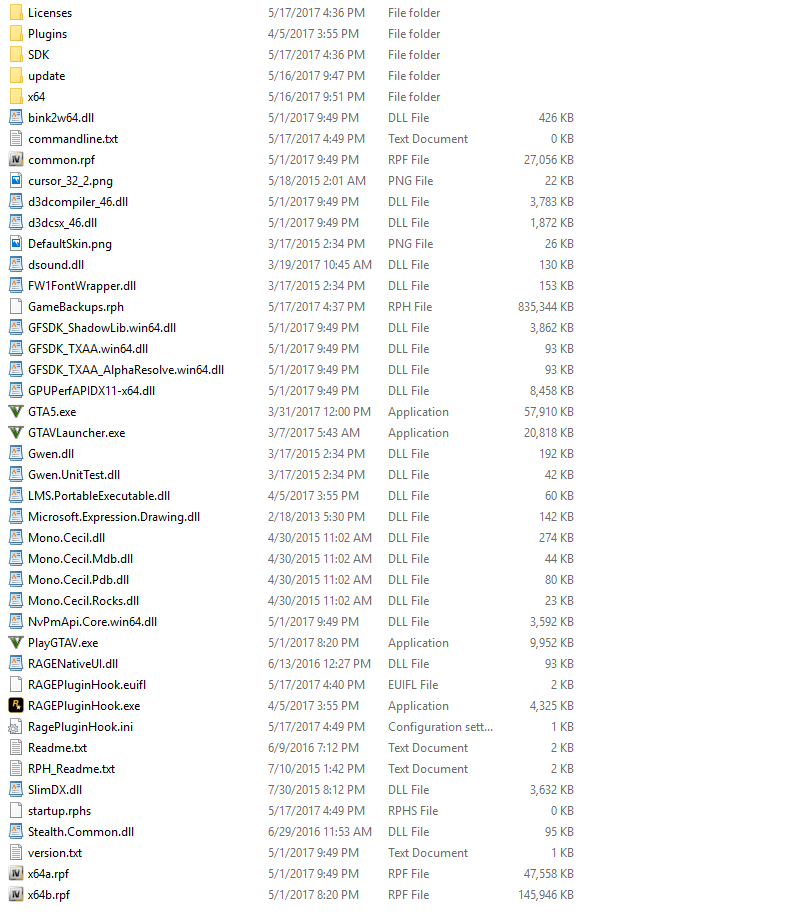Click the dsound.dll file icon
This screenshot has width=808, height=915.
[x=16, y=264]
